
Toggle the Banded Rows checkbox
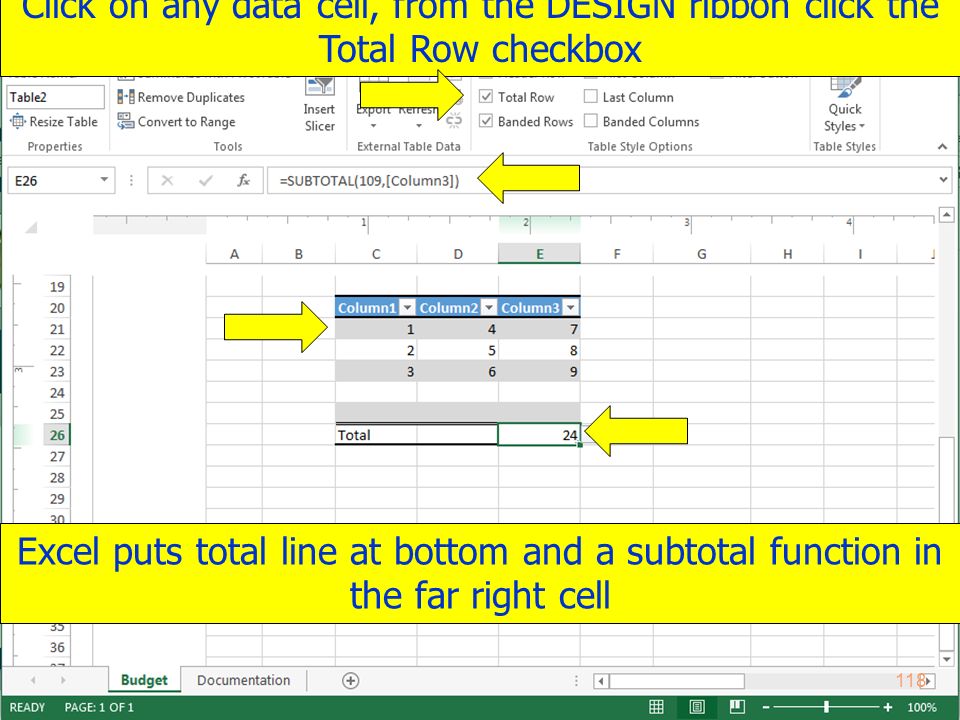click(x=486, y=121)
